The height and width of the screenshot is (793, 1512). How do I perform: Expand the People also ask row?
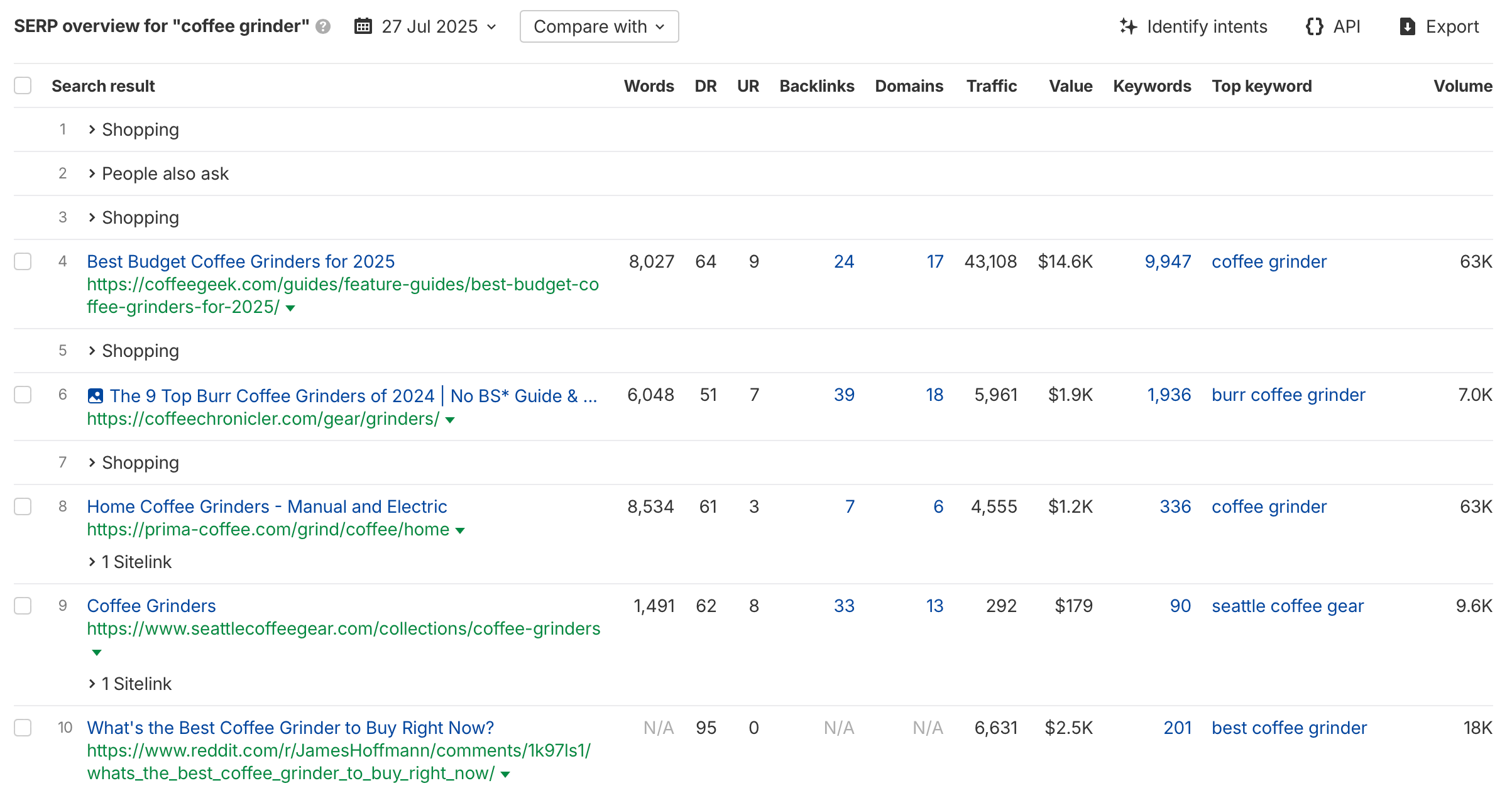[x=158, y=173]
